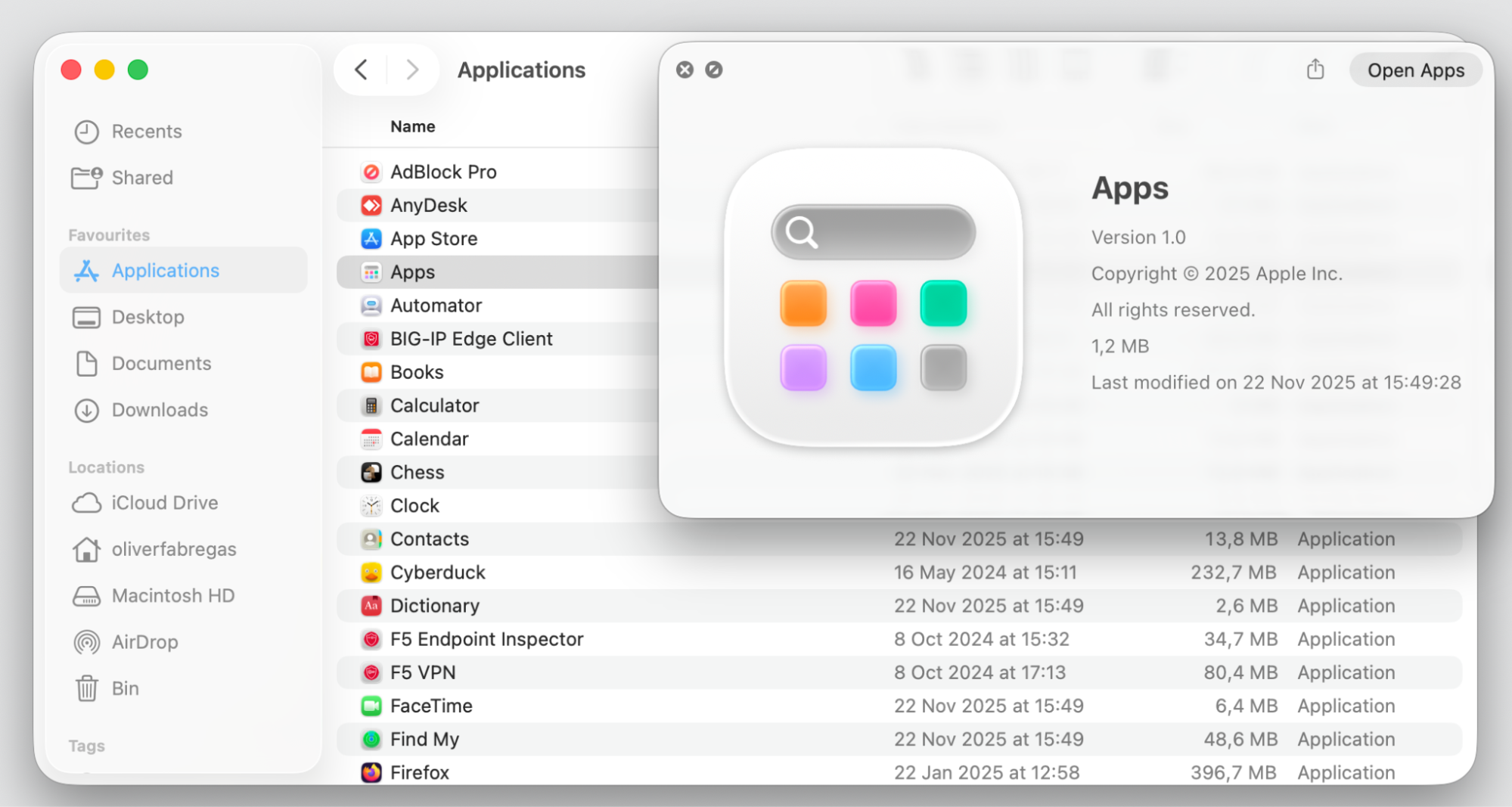1512x807 pixels.
Task: Select the AnyDesk app icon
Action: click(371, 206)
